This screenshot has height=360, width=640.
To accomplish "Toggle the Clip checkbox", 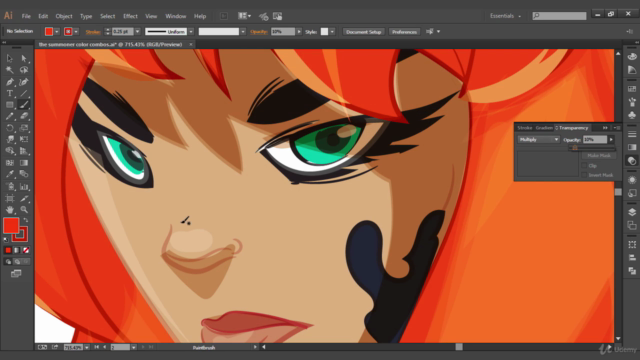I will click(x=584, y=166).
